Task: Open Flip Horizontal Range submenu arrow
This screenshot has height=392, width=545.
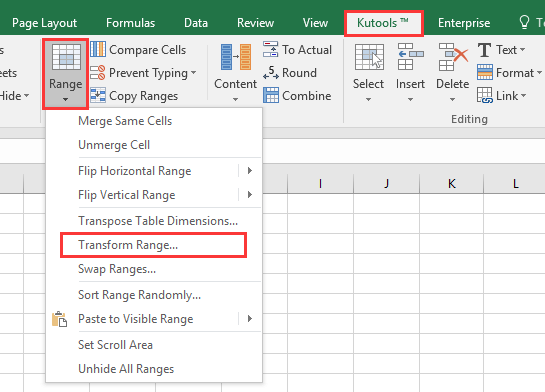Action: click(x=250, y=171)
